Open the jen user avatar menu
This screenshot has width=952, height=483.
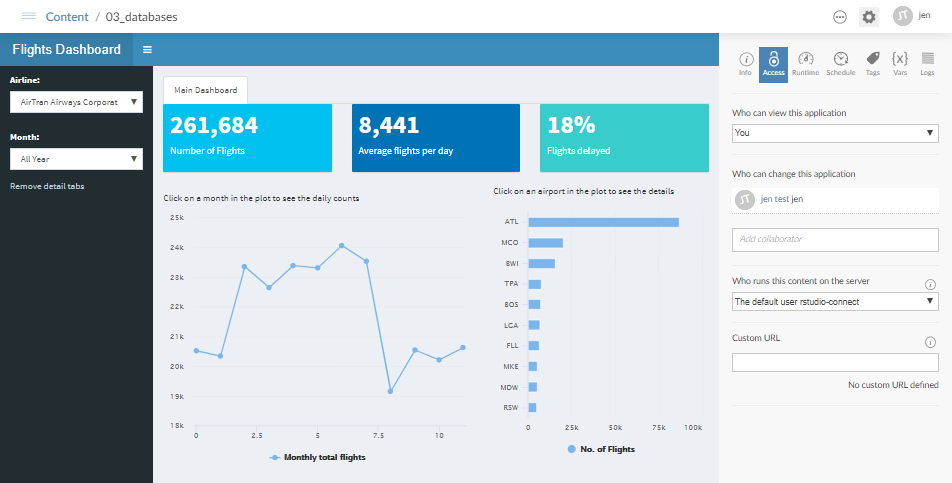(x=912, y=17)
